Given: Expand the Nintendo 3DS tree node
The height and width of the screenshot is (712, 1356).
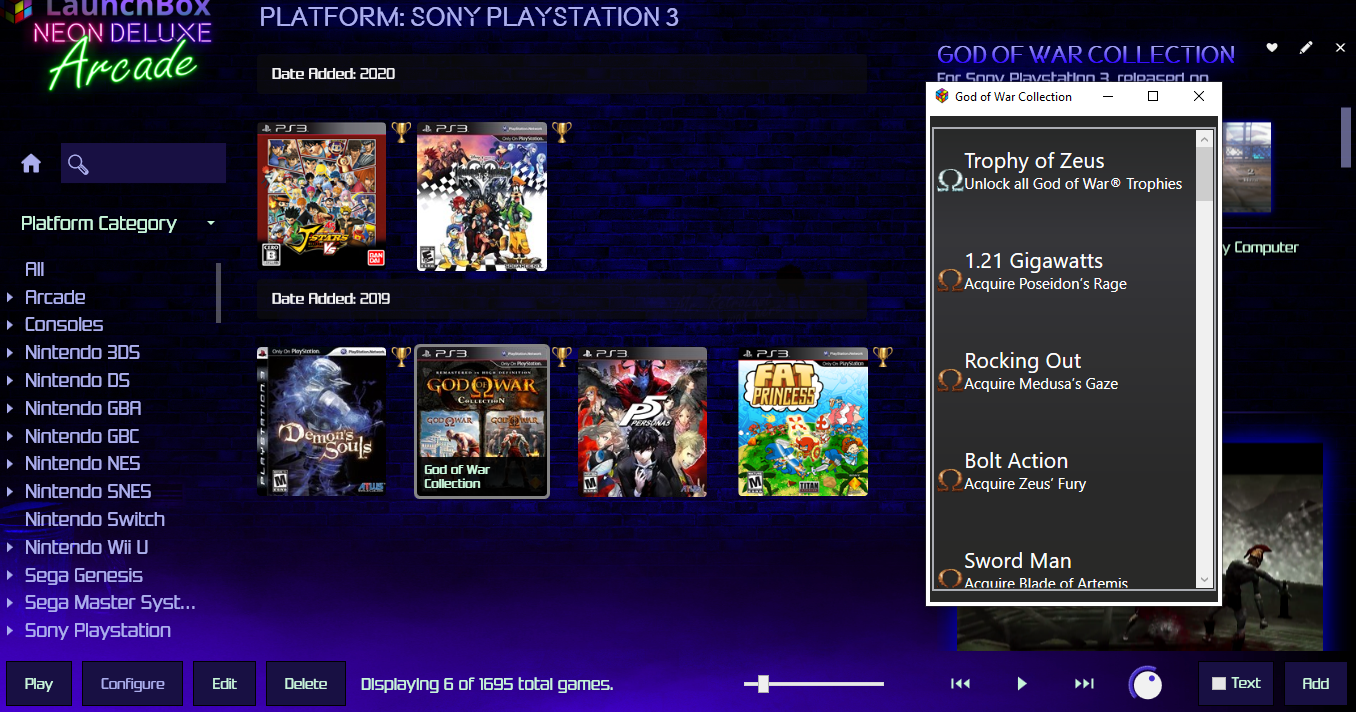Looking at the screenshot, I should [10, 353].
